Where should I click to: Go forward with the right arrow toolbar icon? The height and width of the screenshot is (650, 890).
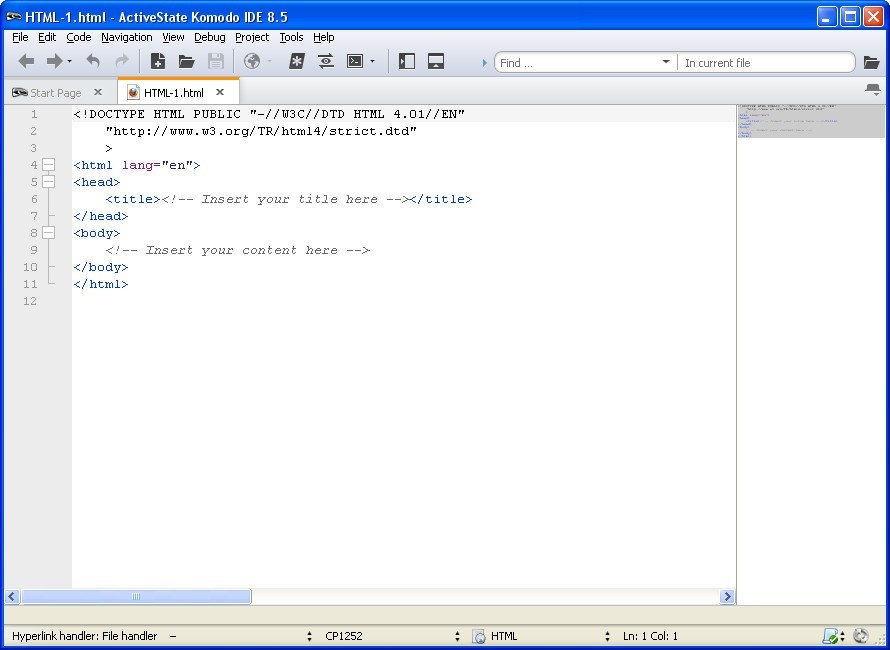coord(54,61)
